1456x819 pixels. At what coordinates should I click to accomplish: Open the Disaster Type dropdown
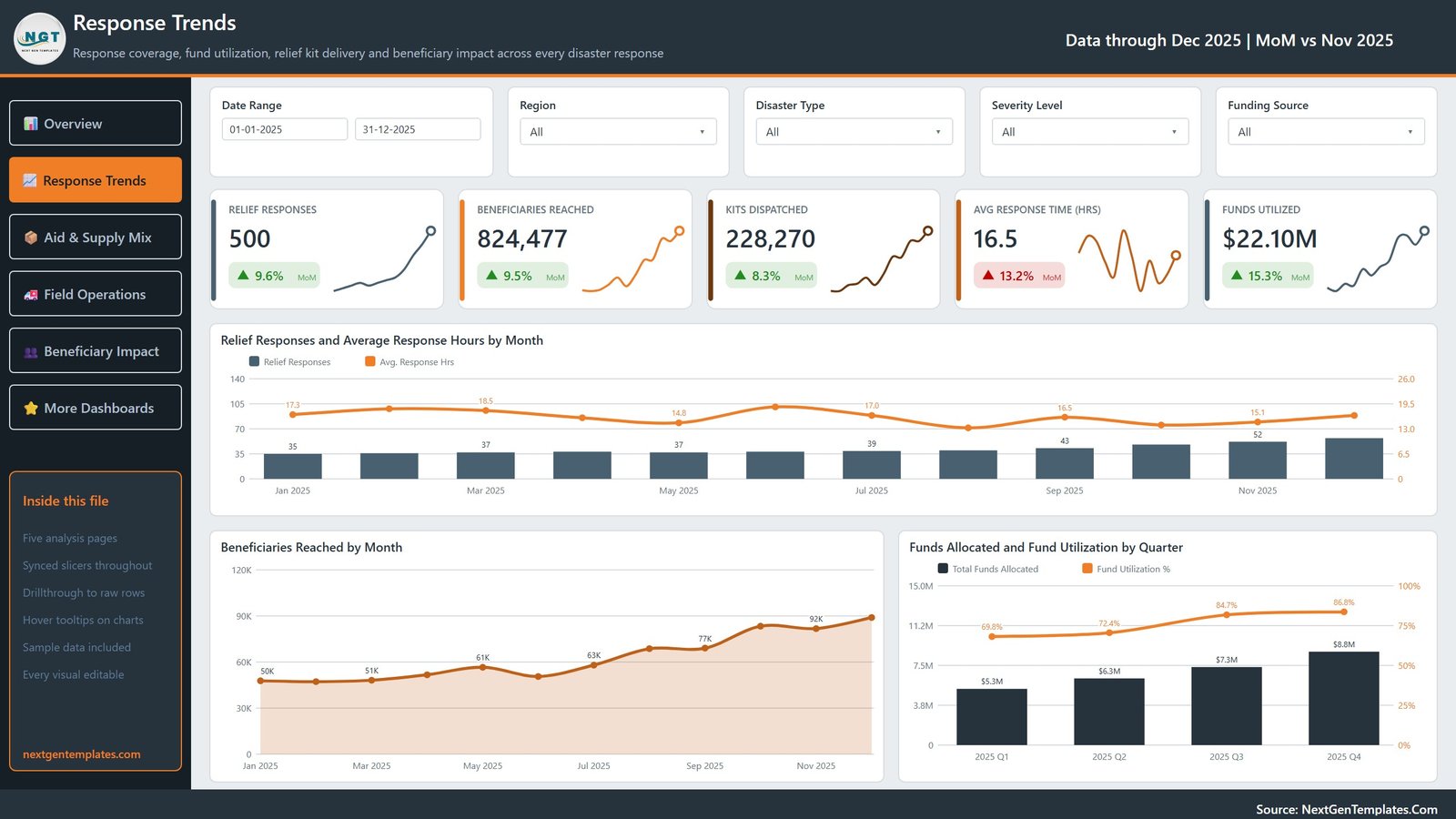click(x=854, y=132)
